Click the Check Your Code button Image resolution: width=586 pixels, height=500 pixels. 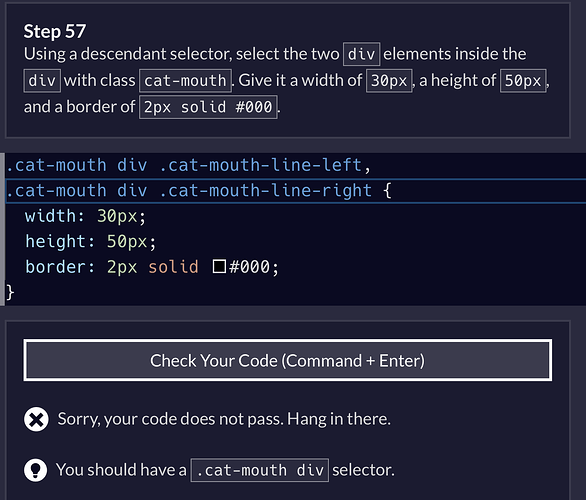[287, 360]
